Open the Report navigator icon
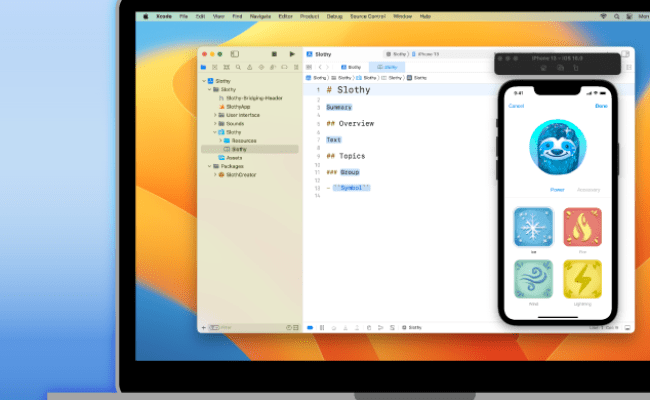 pyautogui.click(x=296, y=67)
